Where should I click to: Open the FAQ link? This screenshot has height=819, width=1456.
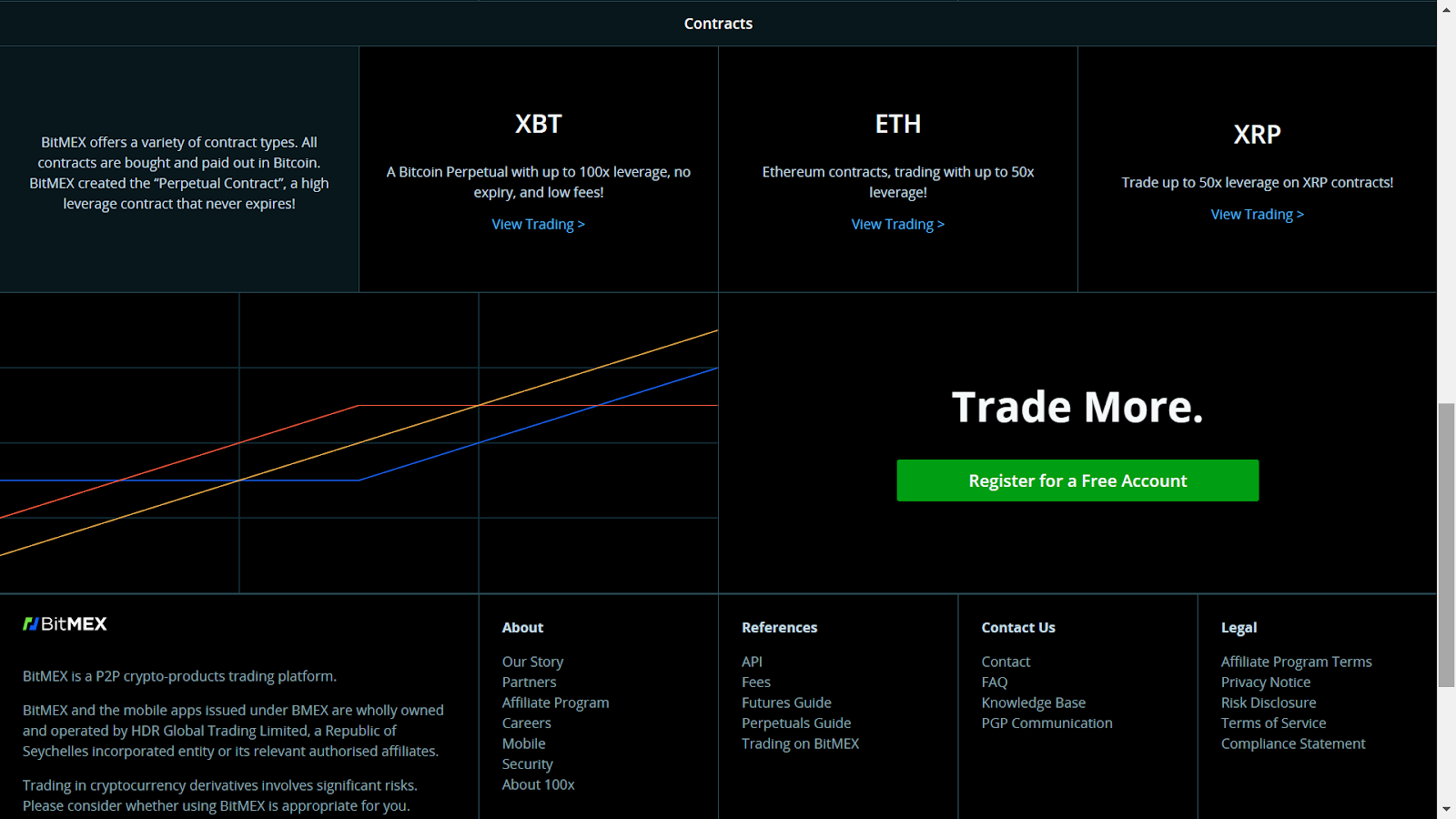pos(995,682)
